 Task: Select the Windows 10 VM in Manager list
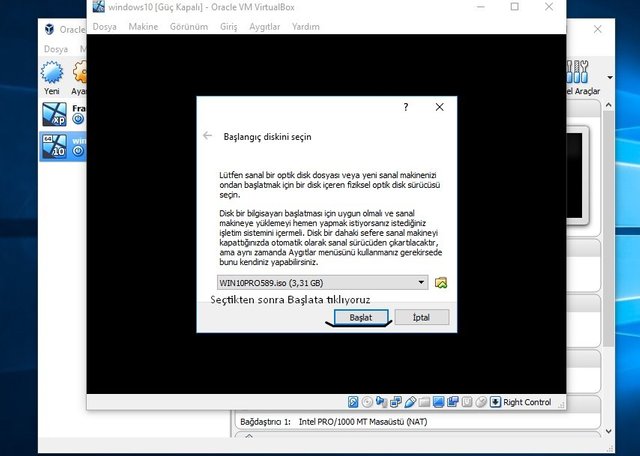point(63,146)
